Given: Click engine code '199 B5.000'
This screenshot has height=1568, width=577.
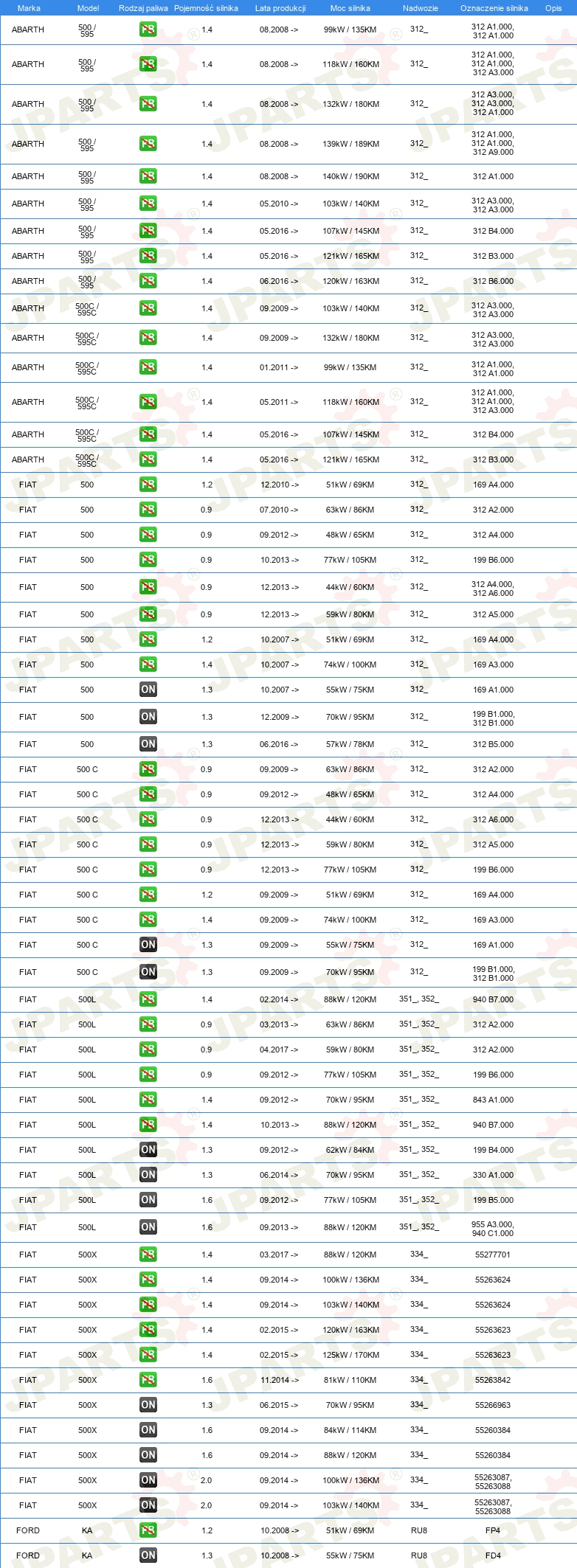Looking at the screenshot, I should click(x=493, y=1200).
